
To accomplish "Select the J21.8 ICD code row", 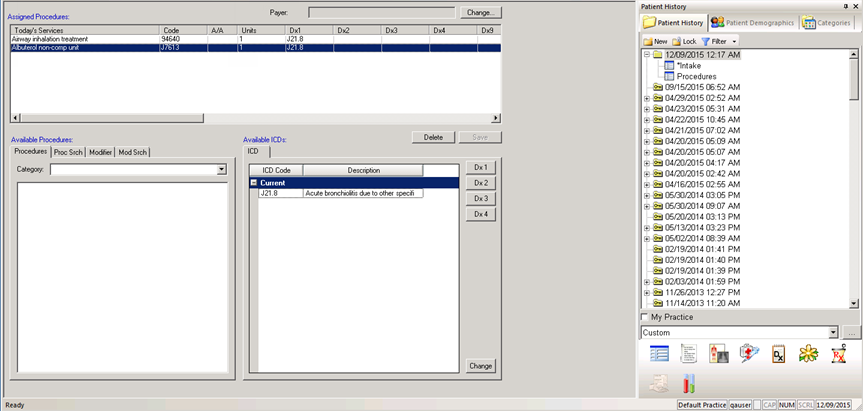I will (340, 193).
